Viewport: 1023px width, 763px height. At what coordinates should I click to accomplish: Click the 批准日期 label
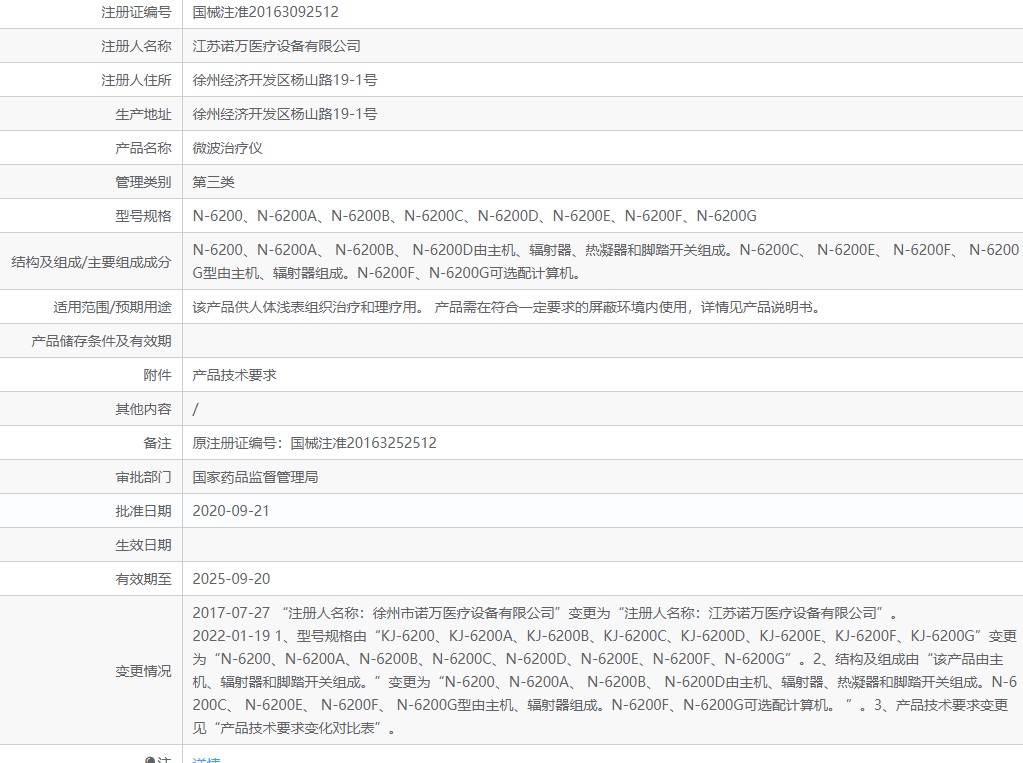tap(143, 511)
